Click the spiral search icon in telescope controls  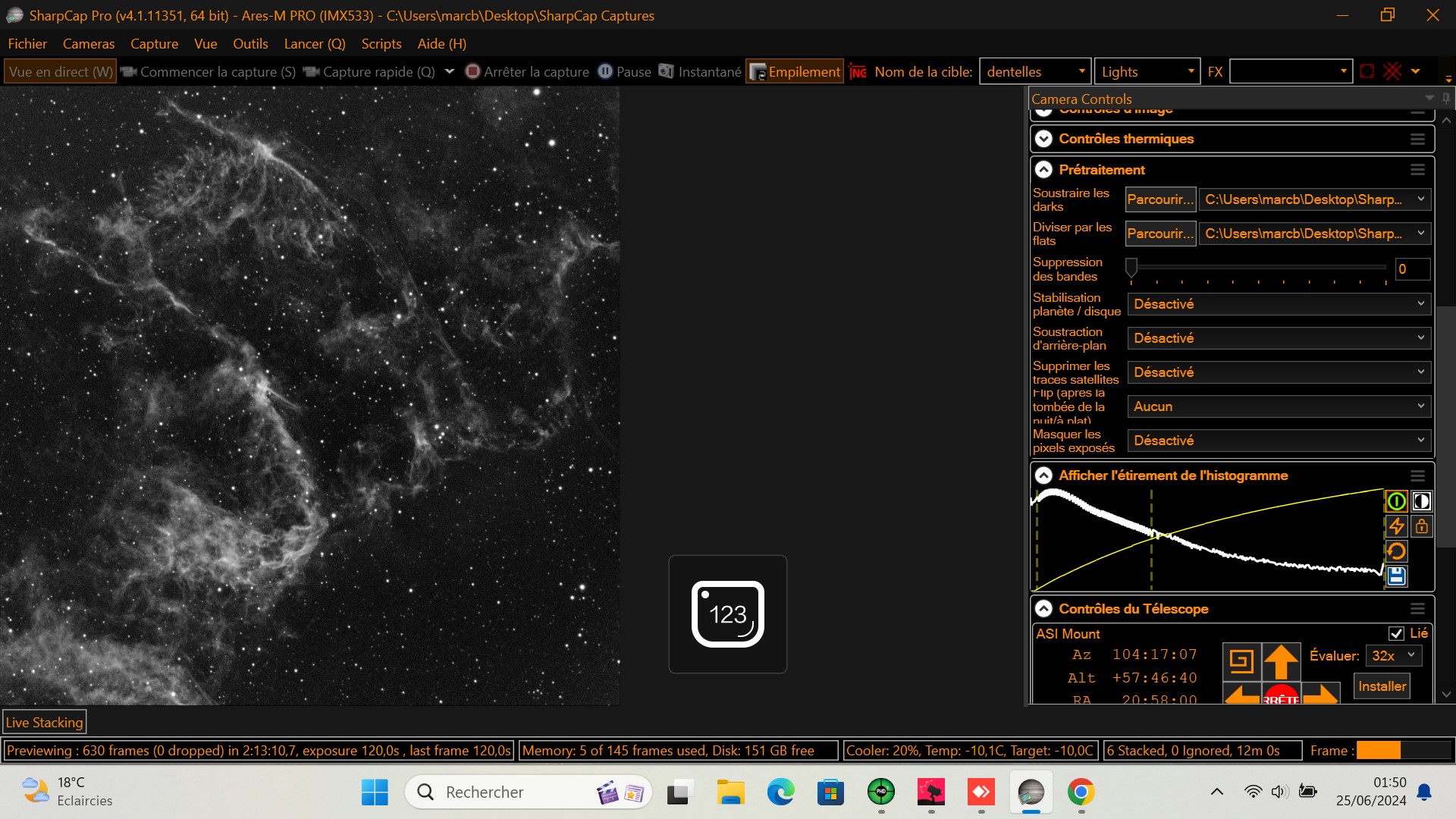[1241, 661]
